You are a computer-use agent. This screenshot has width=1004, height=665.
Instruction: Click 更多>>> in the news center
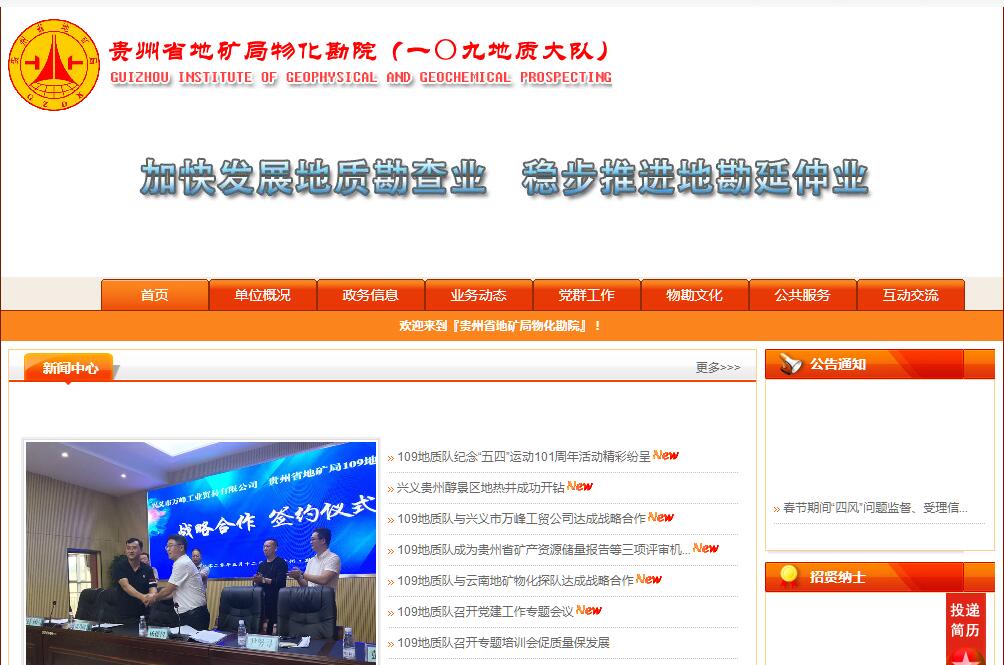[718, 368]
